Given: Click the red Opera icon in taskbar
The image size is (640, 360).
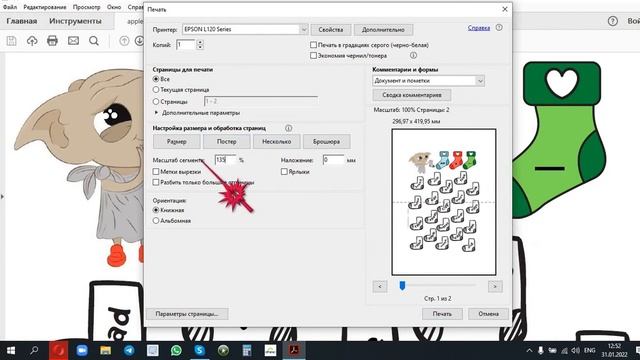Looking at the screenshot, I should [58, 351].
